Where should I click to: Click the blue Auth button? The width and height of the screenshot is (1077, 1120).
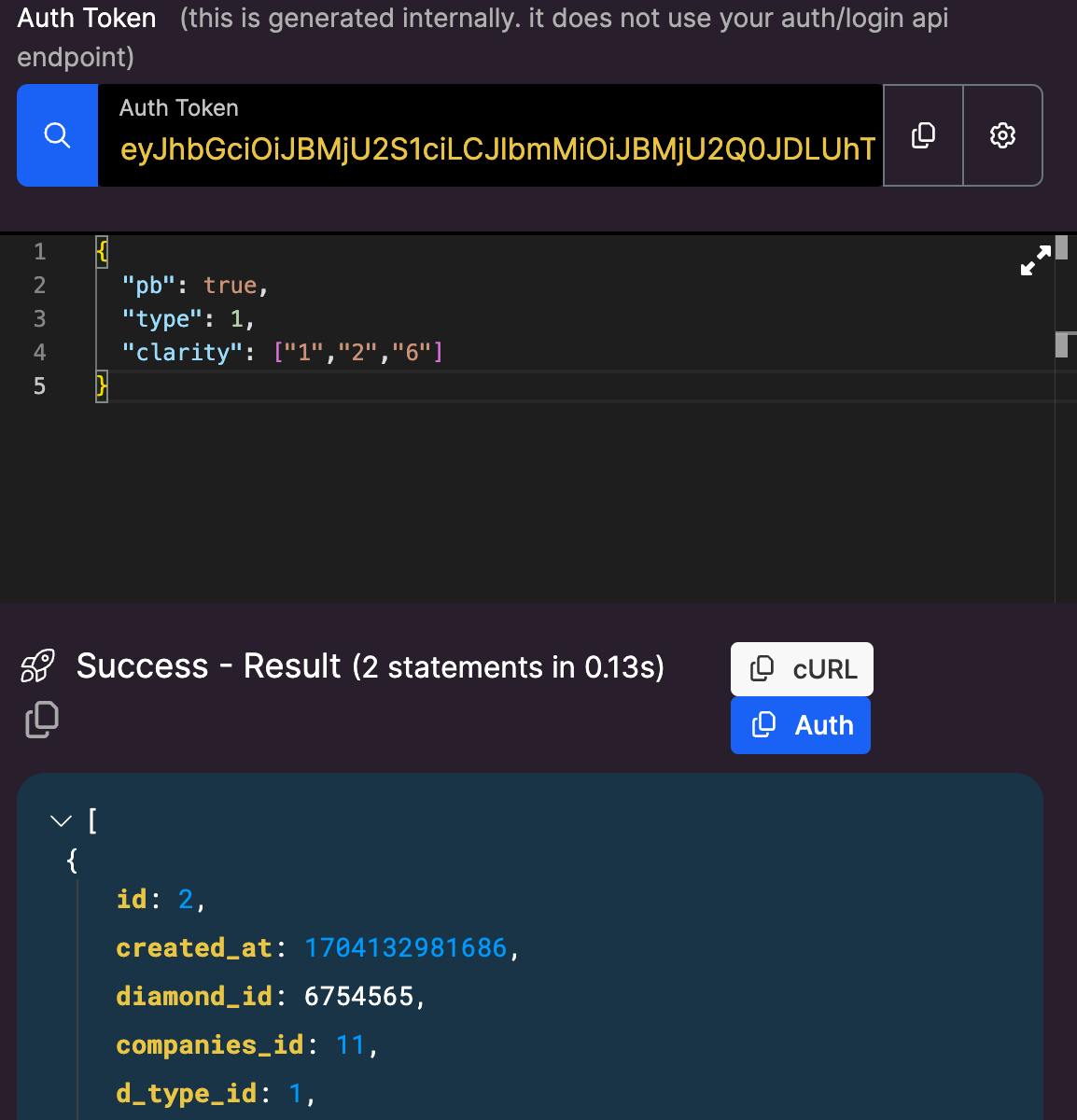click(x=801, y=725)
